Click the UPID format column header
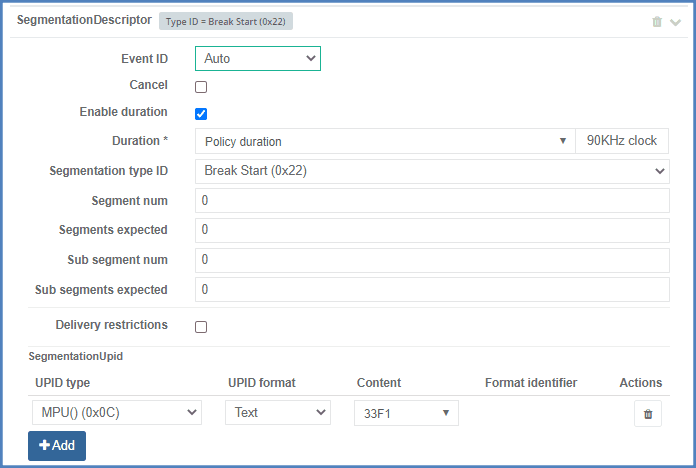The height and width of the screenshot is (468, 696). (262, 383)
